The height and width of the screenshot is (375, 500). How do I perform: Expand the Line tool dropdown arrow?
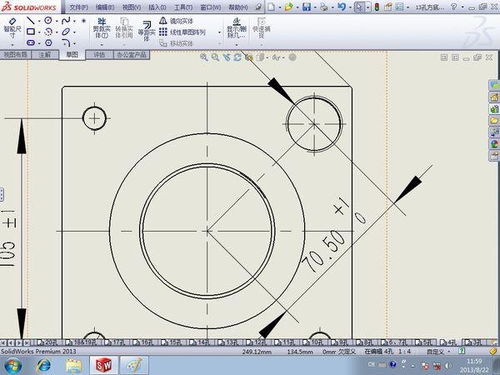click(x=39, y=21)
